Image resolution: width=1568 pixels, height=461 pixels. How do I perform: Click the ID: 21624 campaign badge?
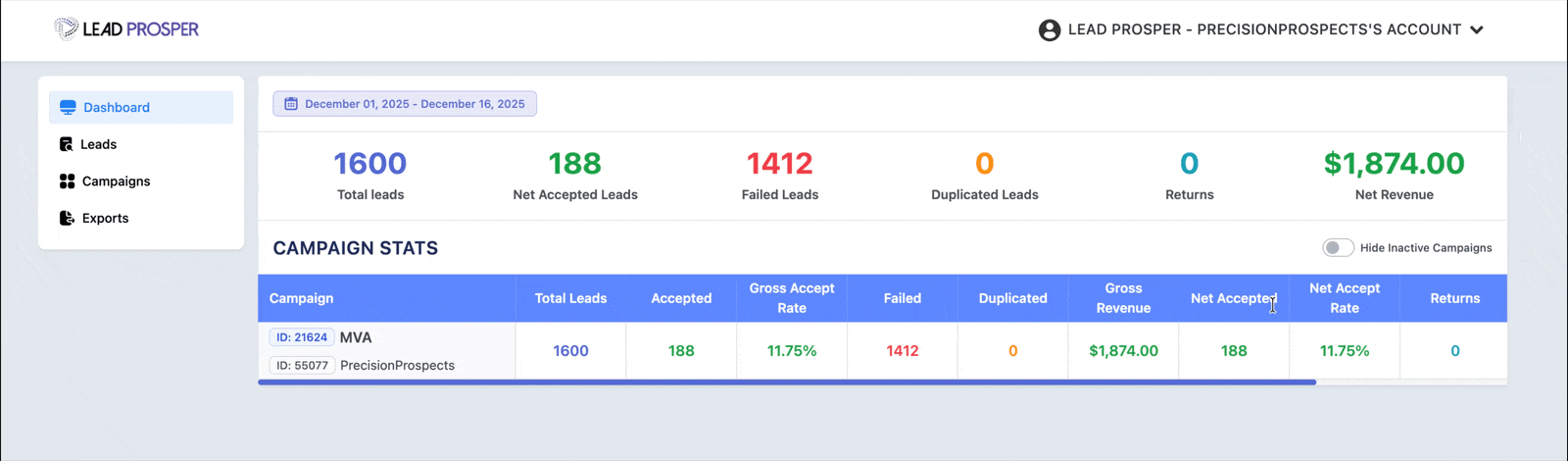pos(302,337)
